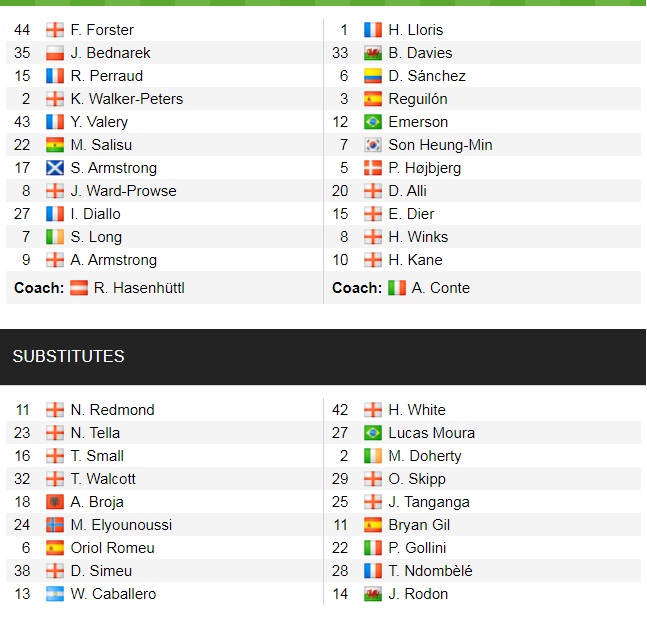Click the Brazil flag next to Lucas Moura

pyautogui.click(x=373, y=433)
